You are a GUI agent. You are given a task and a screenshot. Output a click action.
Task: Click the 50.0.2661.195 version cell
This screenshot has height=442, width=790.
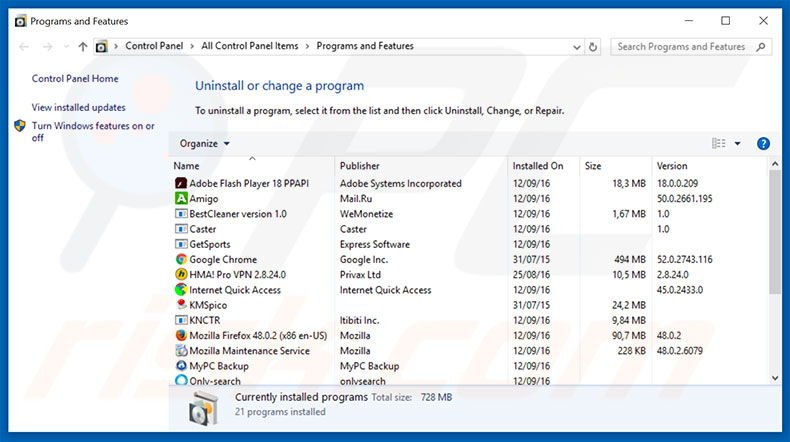[x=685, y=199]
